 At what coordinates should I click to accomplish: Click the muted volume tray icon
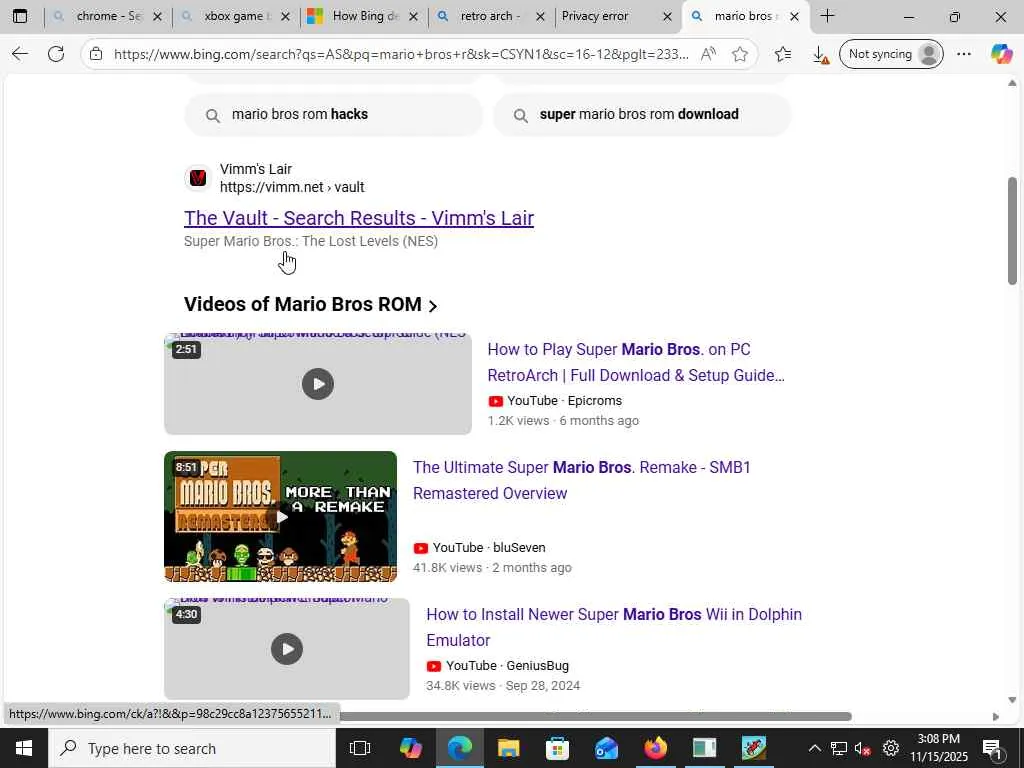(x=863, y=748)
